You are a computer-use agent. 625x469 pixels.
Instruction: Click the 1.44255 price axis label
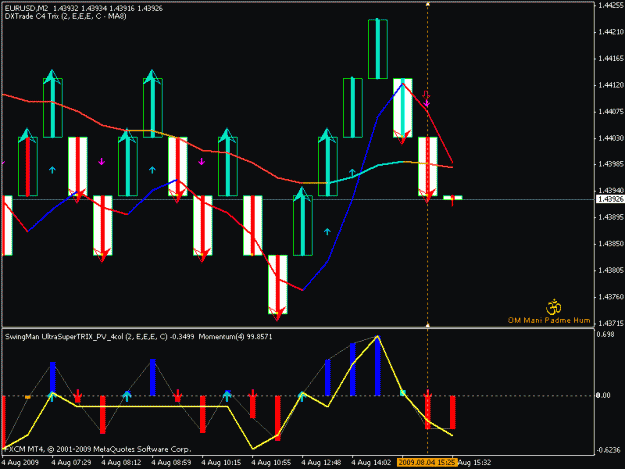click(611, 5)
